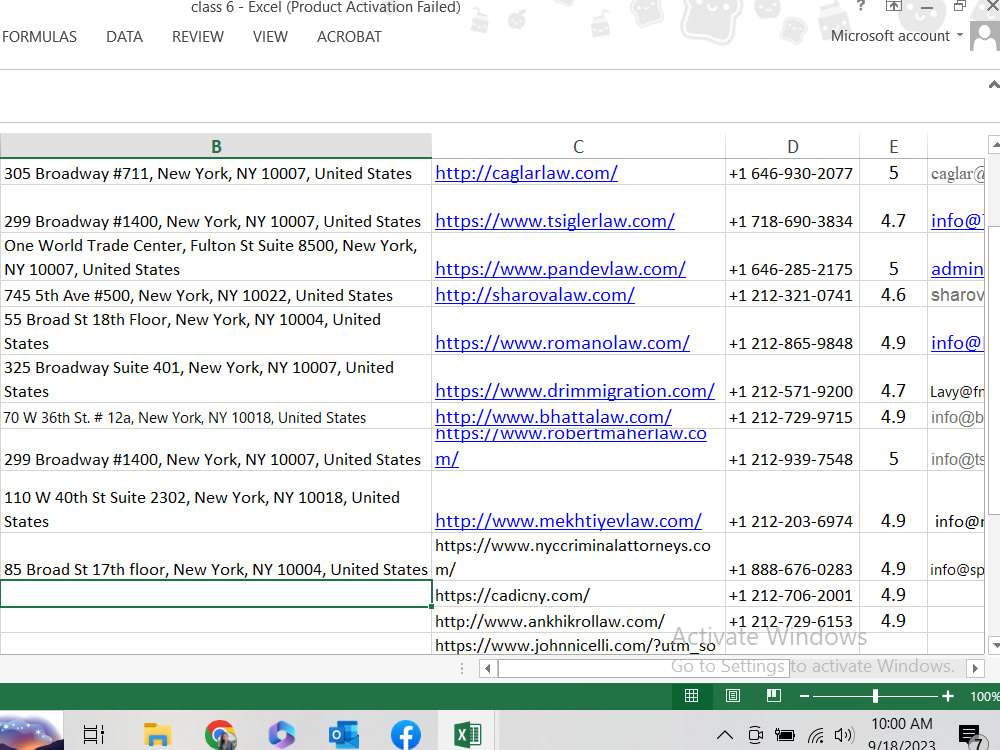
Task: Select the nyccriminalattorneys.com URL cell
Action: (578, 557)
